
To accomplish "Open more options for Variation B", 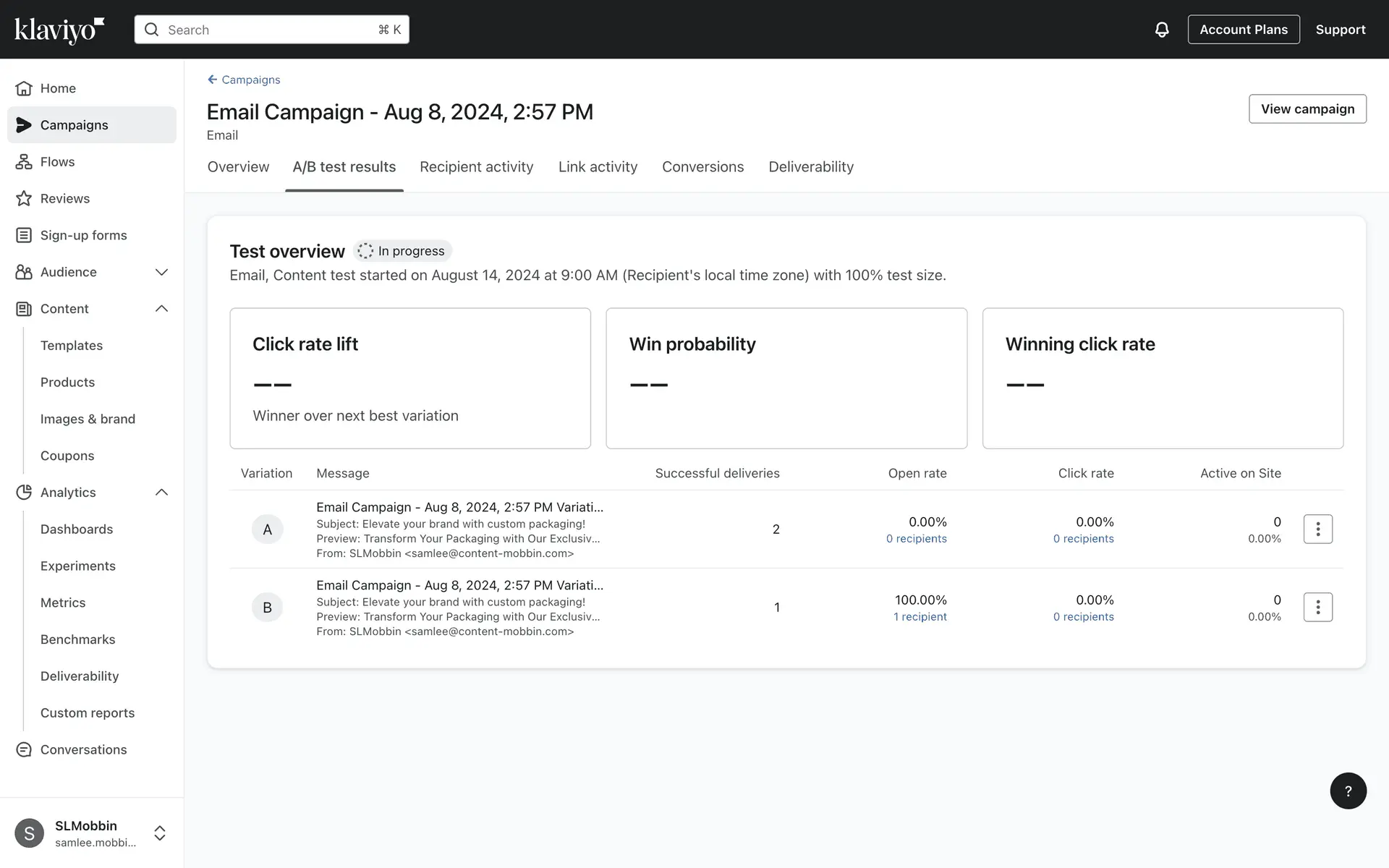I will [1317, 608].
